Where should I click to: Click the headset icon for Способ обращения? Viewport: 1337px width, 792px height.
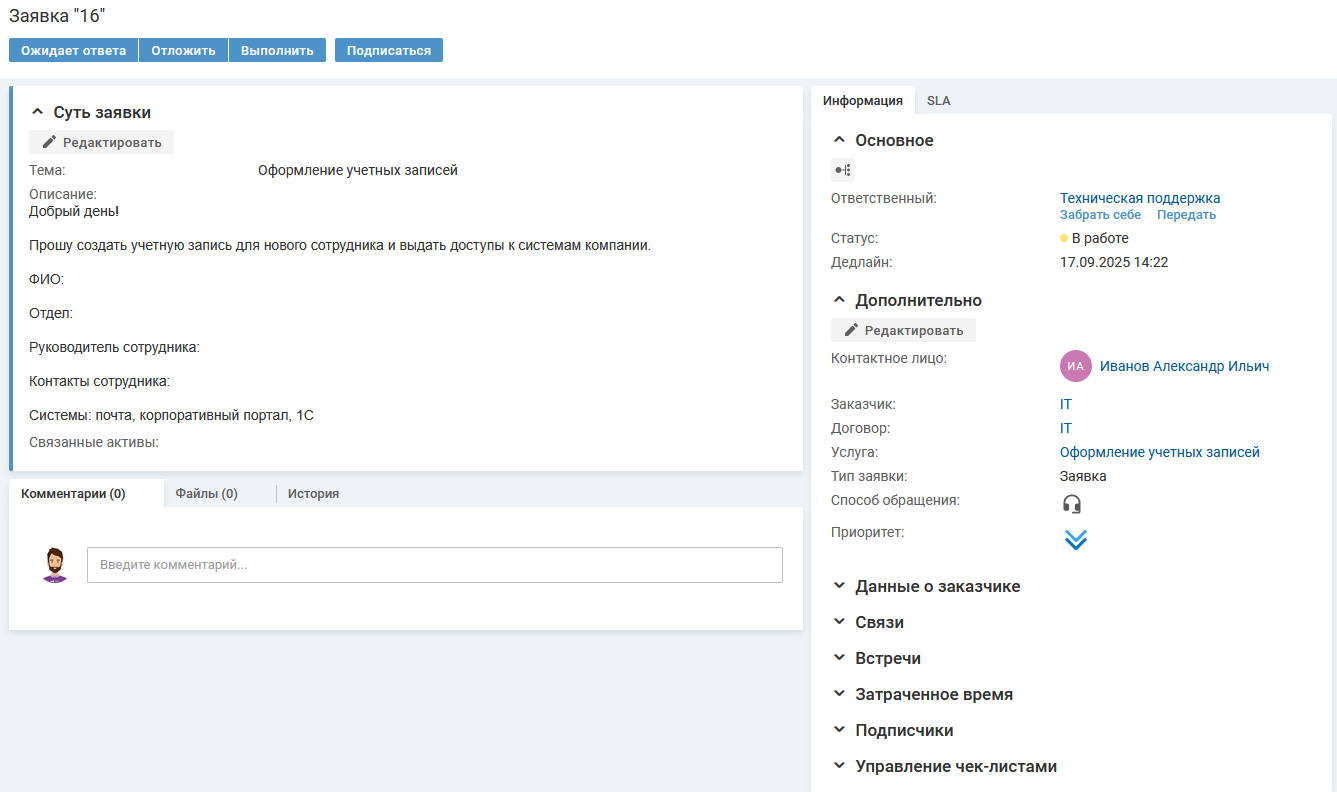[x=1072, y=504]
